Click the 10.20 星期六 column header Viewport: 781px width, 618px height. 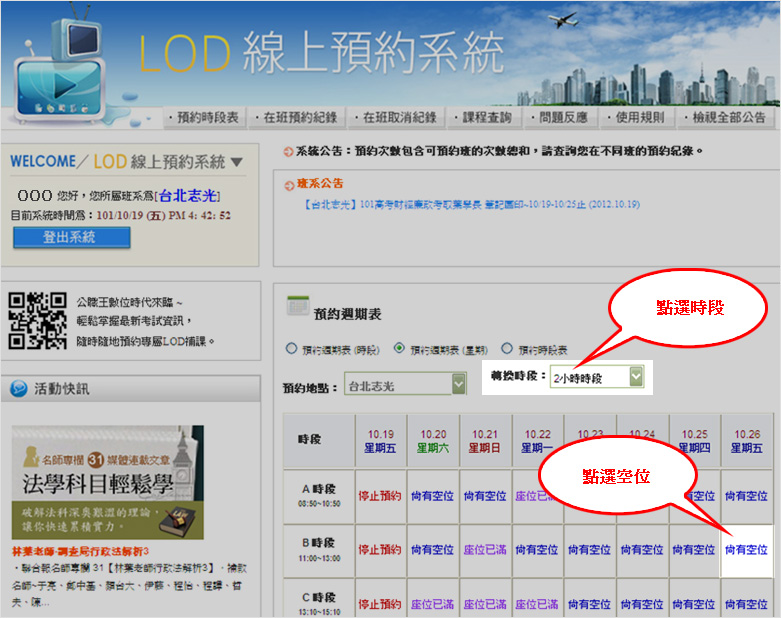click(x=433, y=441)
